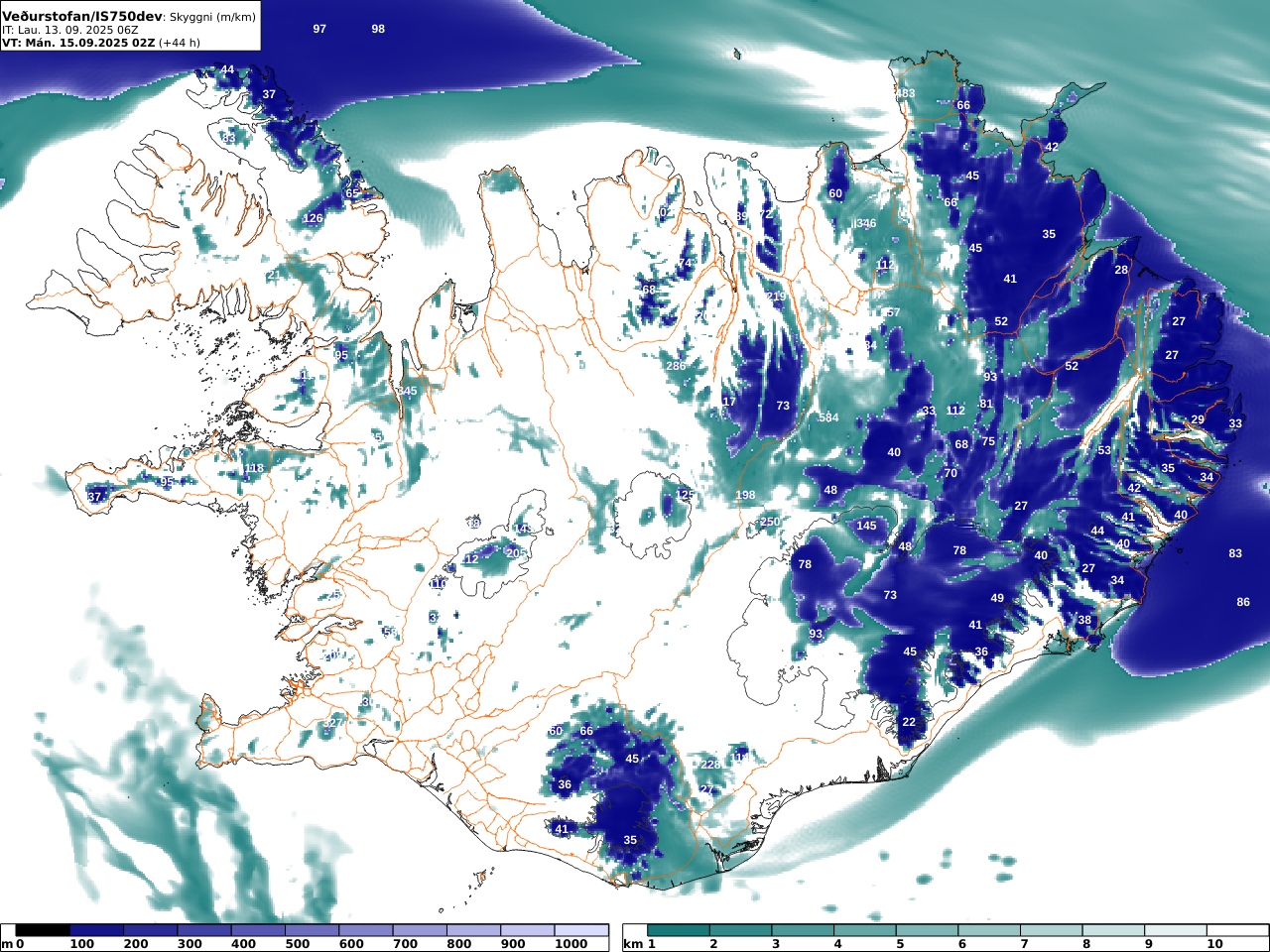Click the '29' value in the Eastfjords

click(1198, 419)
